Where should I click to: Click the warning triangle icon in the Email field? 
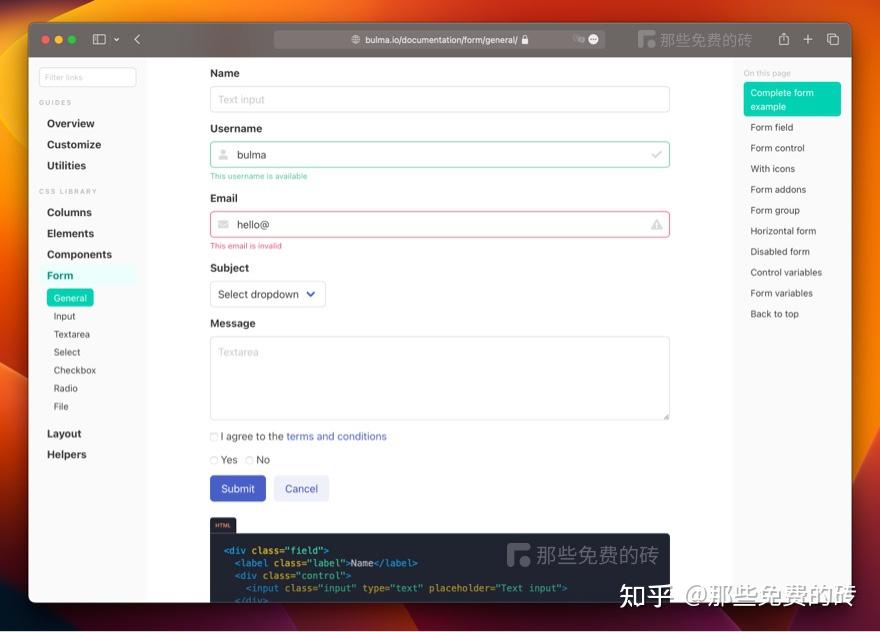click(x=656, y=224)
